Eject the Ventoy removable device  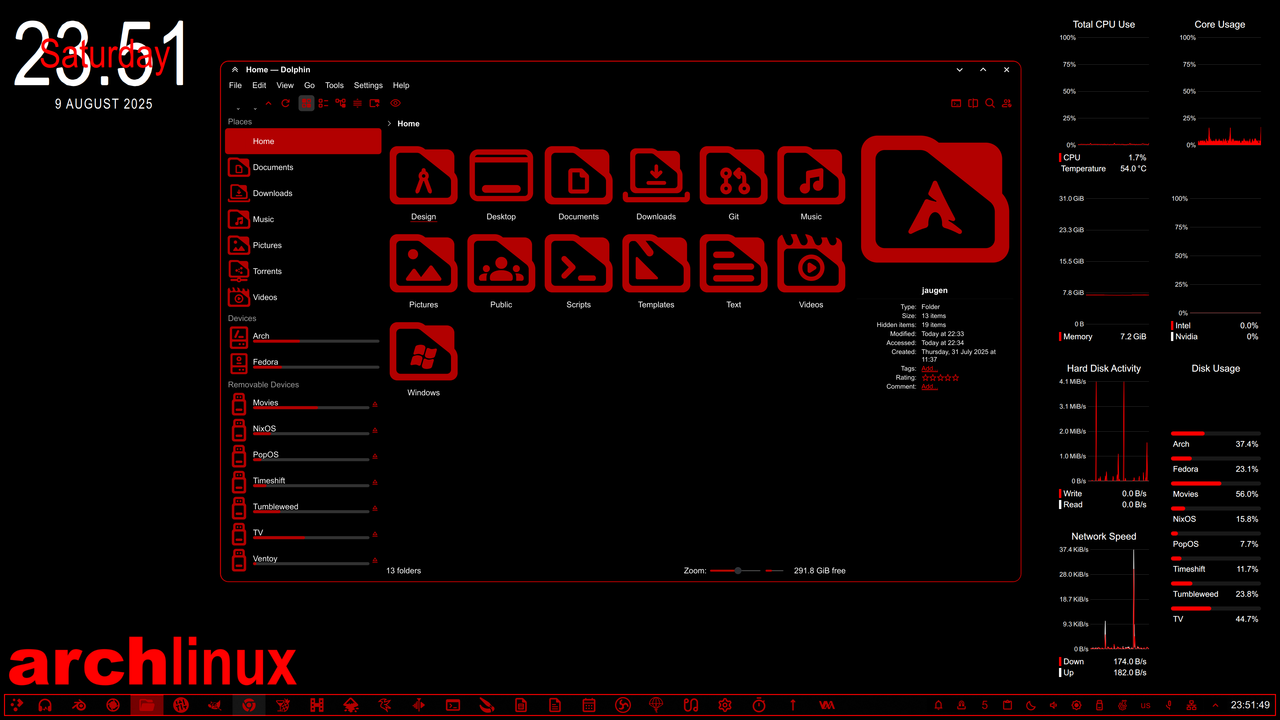[x=375, y=561]
